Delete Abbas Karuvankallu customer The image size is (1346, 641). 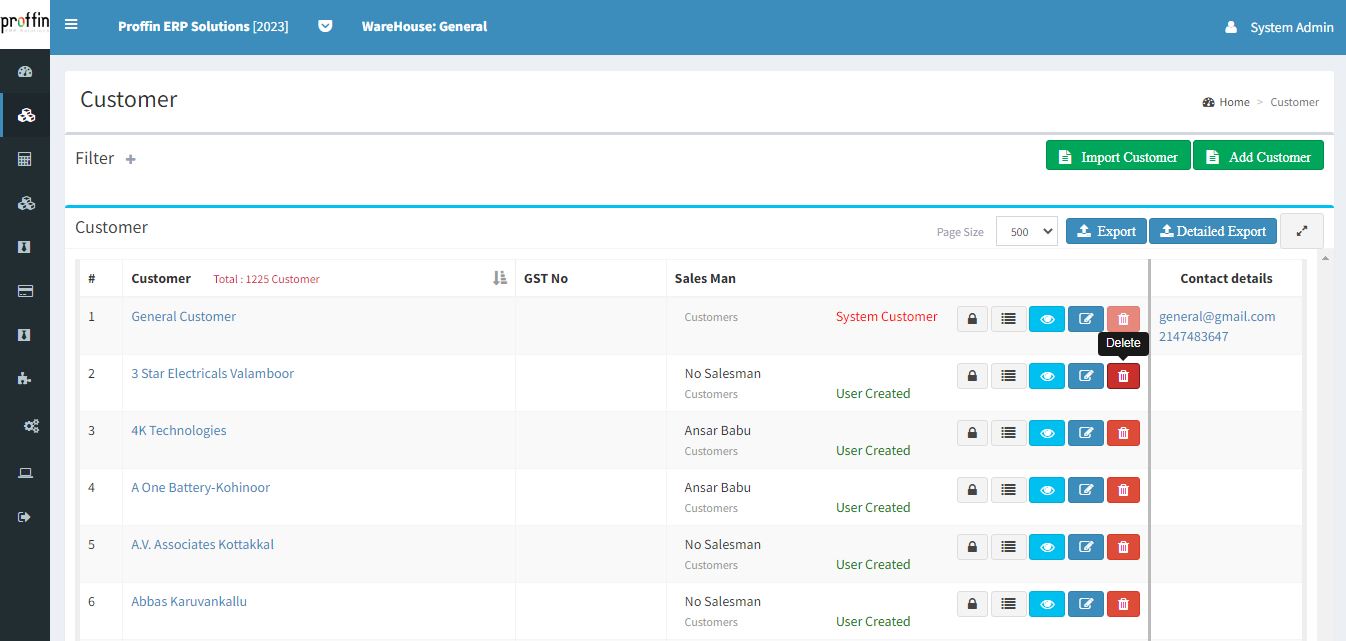pos(1123,604)
